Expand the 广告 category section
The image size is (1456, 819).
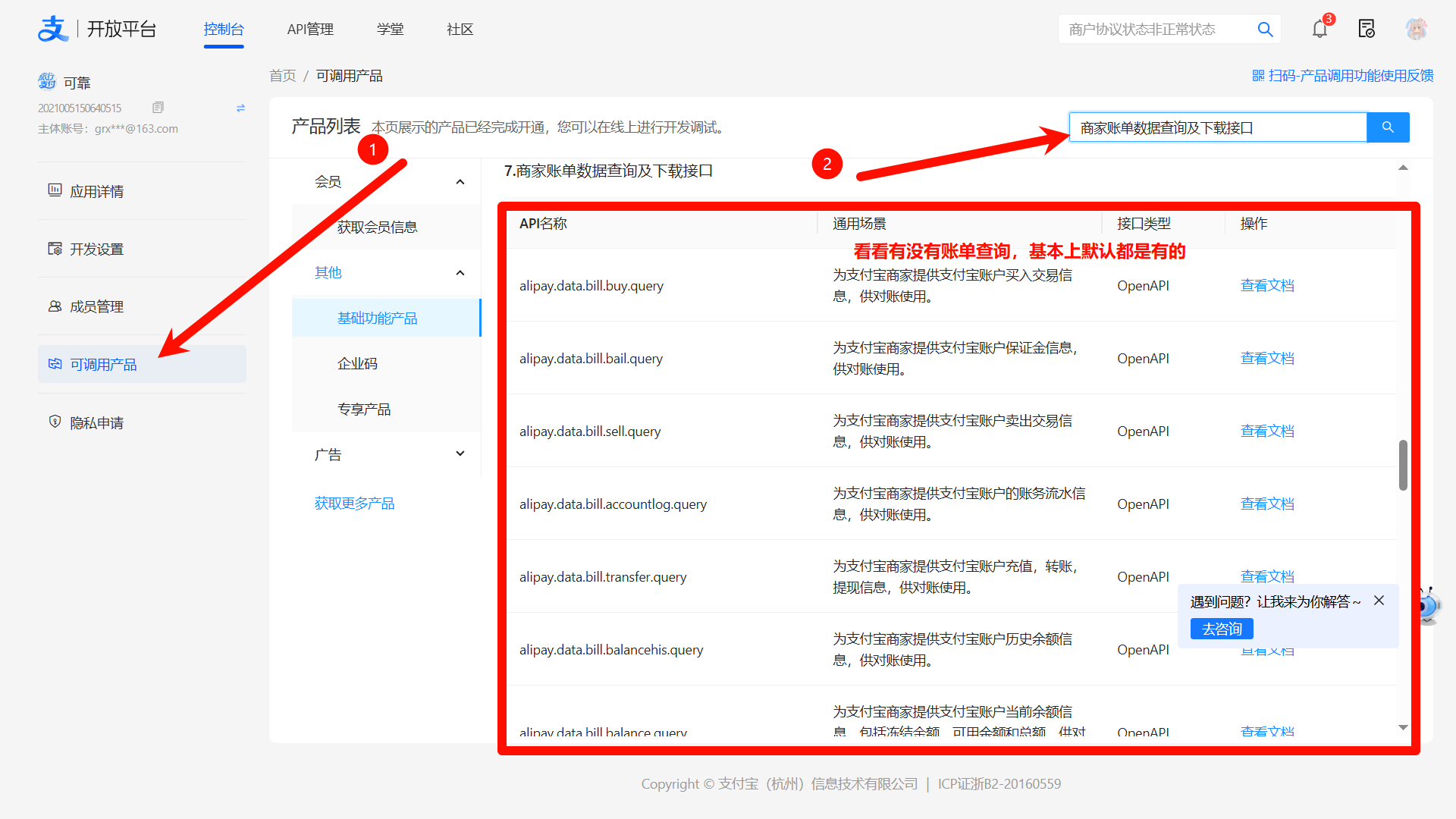tap(460, 453)
